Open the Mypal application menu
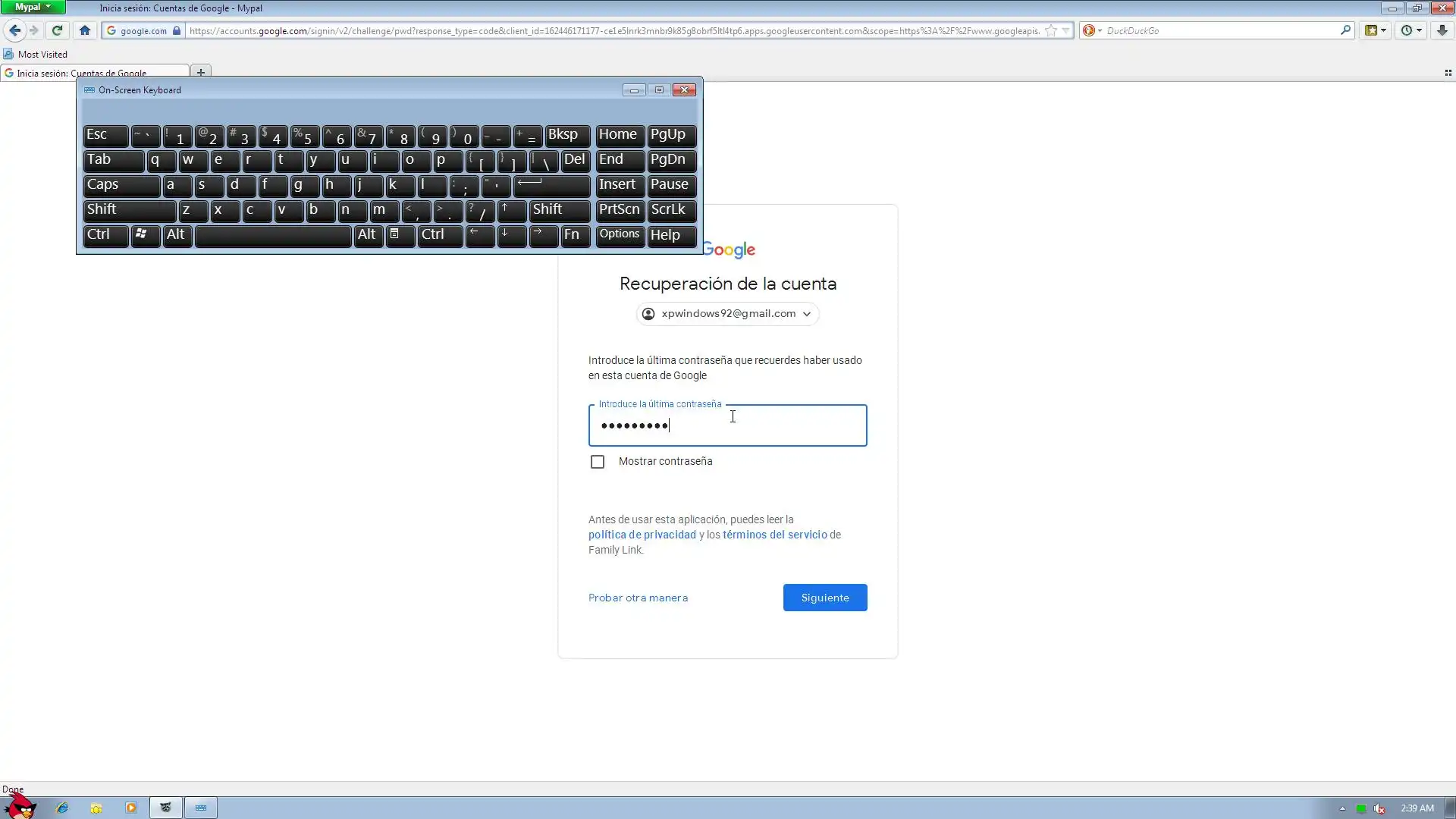 pos(33,7)
